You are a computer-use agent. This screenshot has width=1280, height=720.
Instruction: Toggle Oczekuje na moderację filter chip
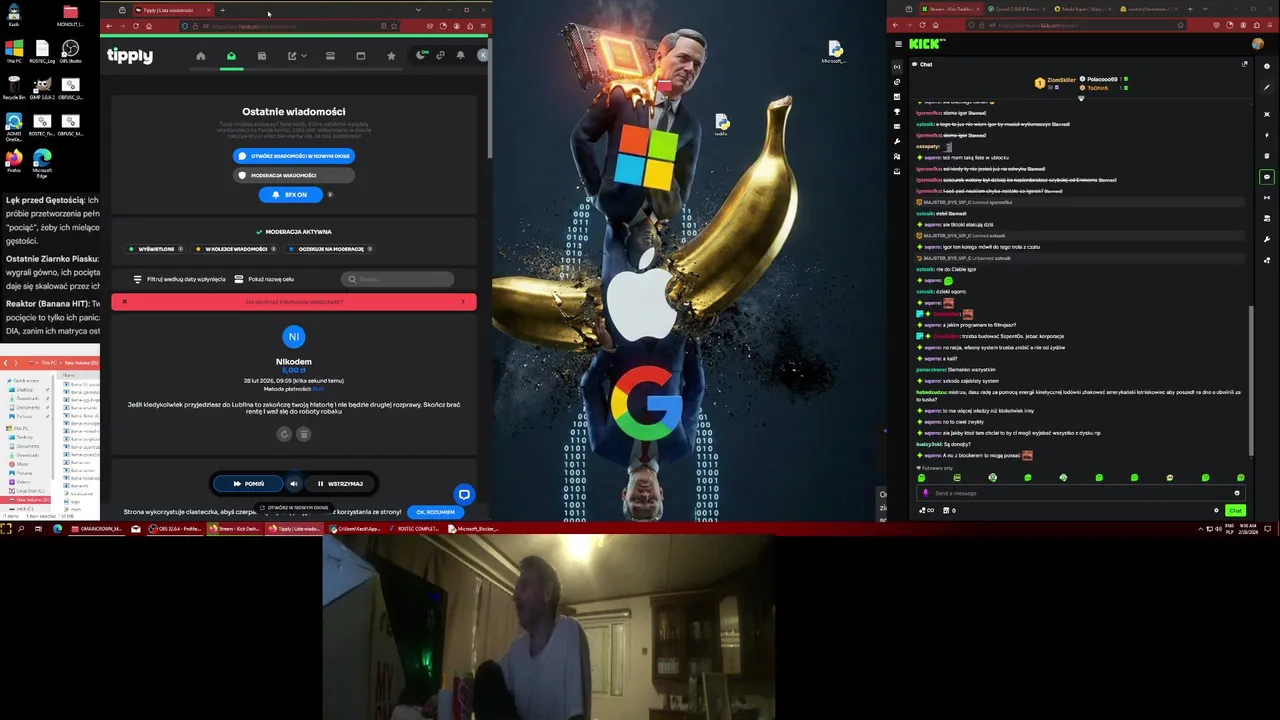329,249
